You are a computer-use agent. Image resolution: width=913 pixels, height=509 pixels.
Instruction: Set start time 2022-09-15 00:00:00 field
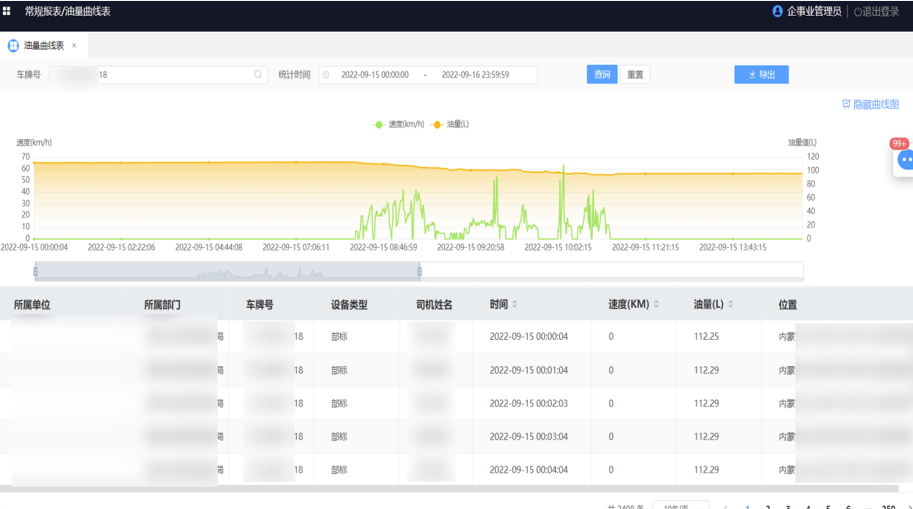pos(375,75)
